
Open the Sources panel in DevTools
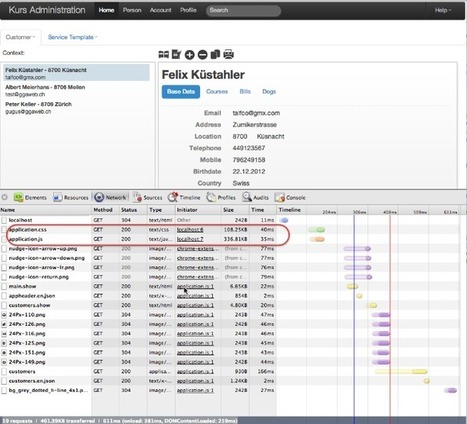click(x=147, y=197)
